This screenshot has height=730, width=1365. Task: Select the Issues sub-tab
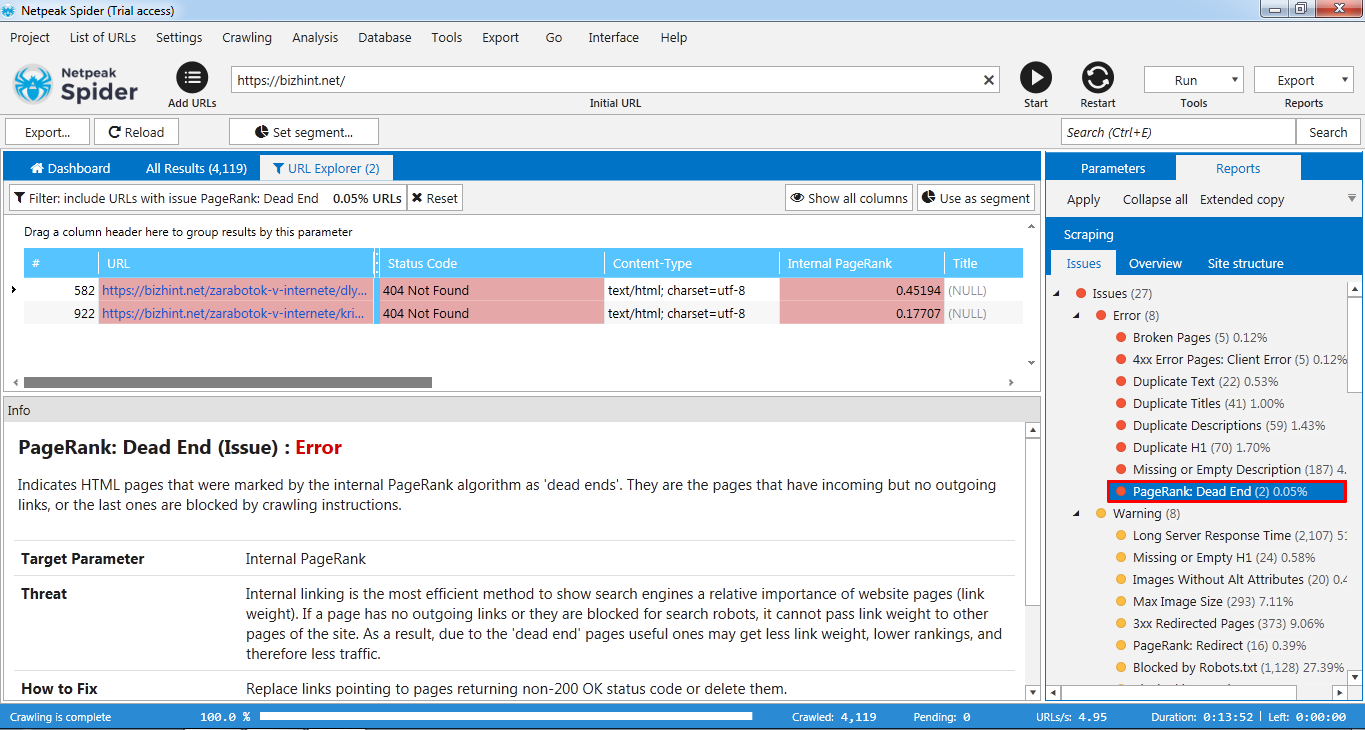[1083, 263]
